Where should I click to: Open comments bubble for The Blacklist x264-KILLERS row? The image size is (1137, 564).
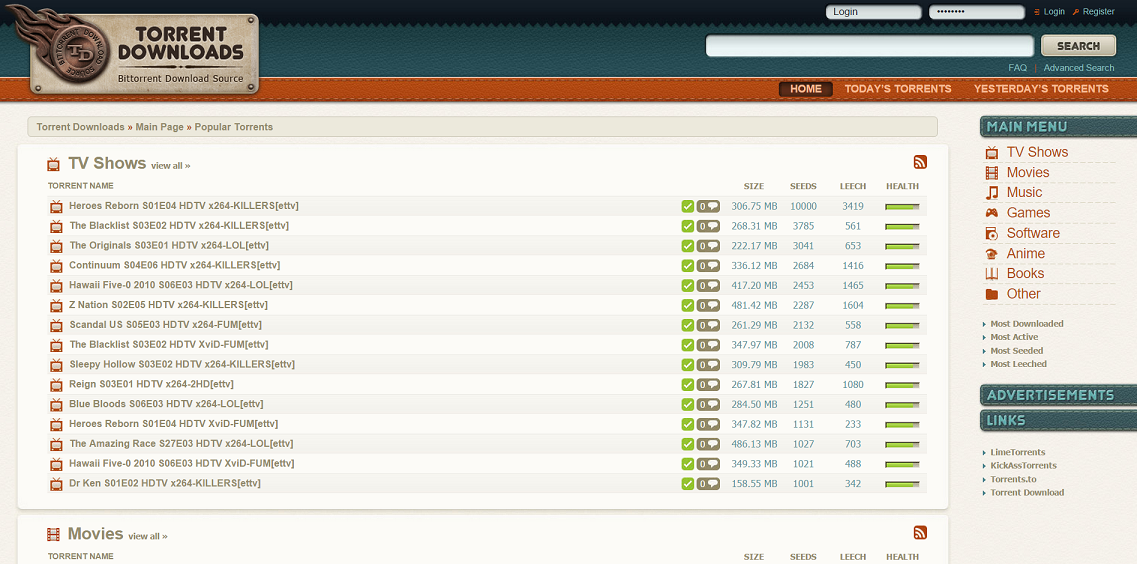(x=708, y=226)
